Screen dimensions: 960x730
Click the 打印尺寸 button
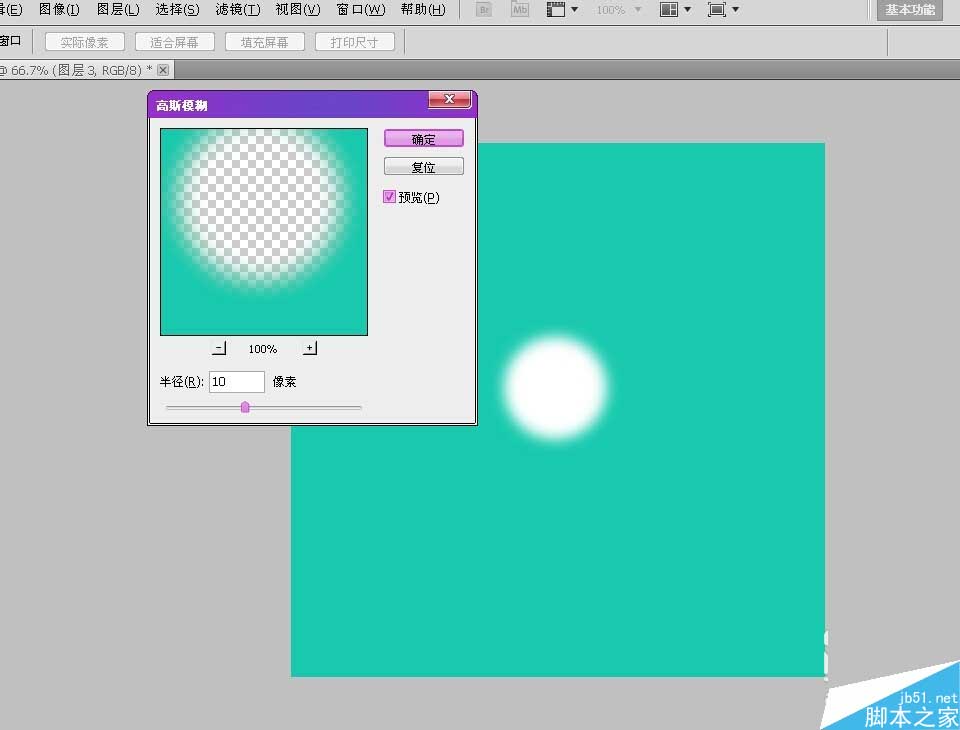pos(354,42)
